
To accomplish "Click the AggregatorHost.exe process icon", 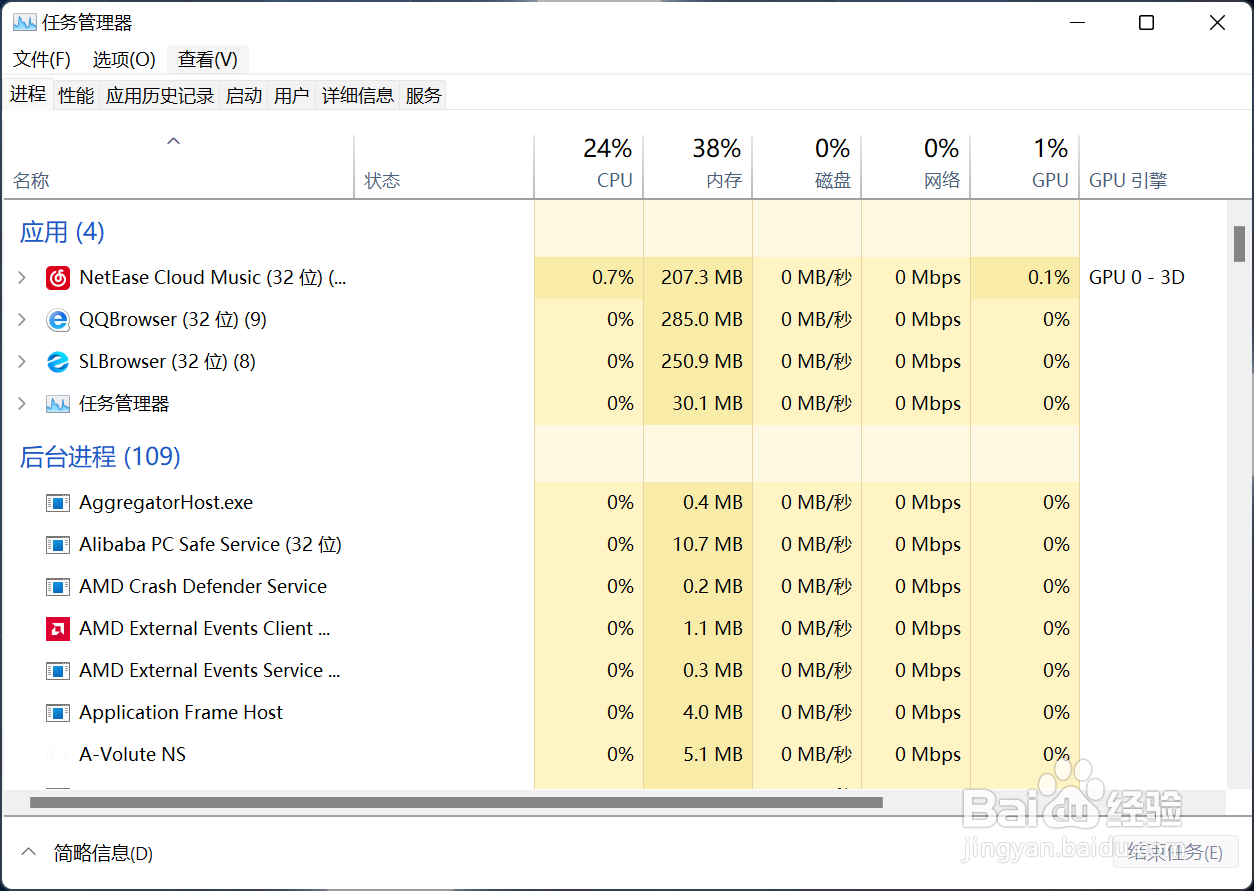I will (x=58, y=503).
